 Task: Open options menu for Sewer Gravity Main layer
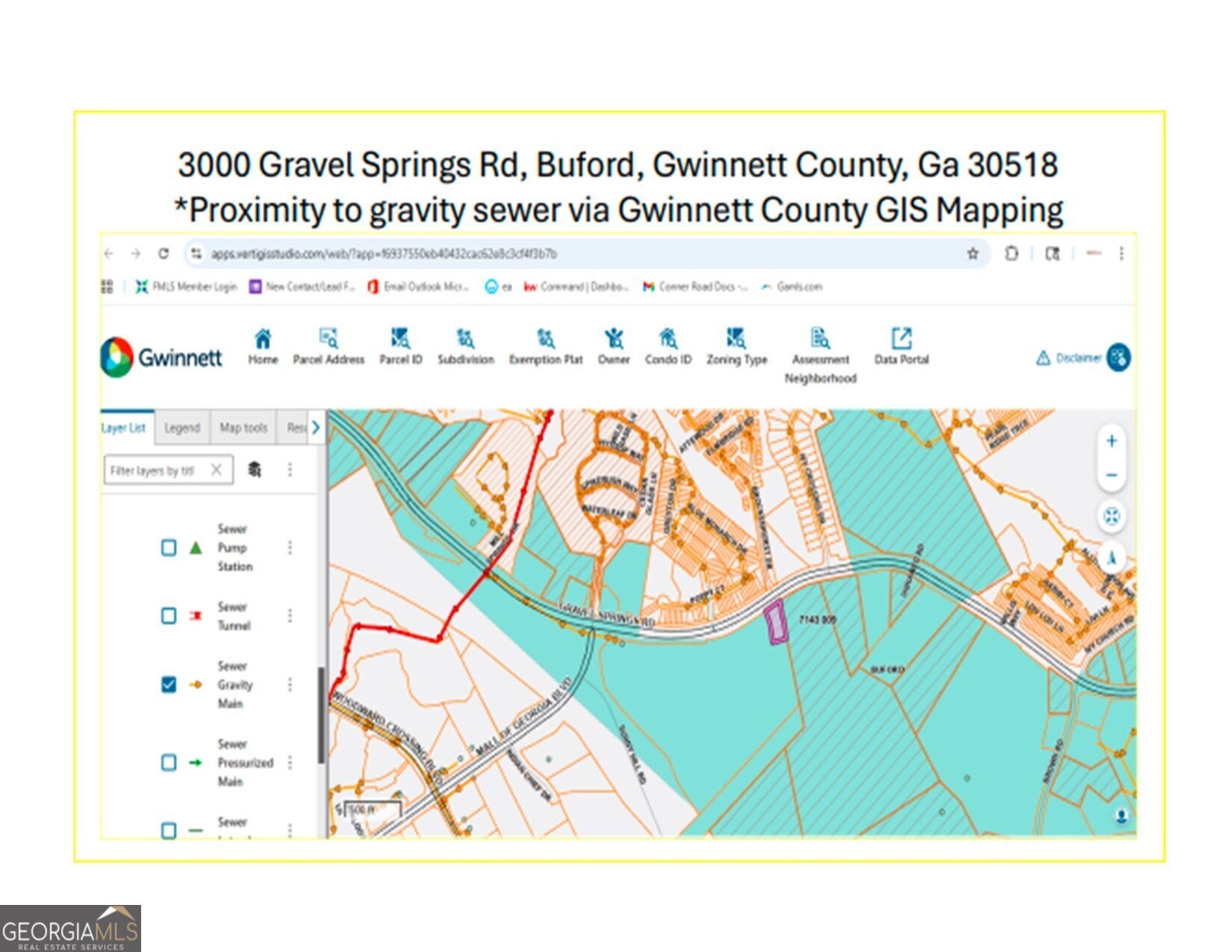[x=290, y=685]
